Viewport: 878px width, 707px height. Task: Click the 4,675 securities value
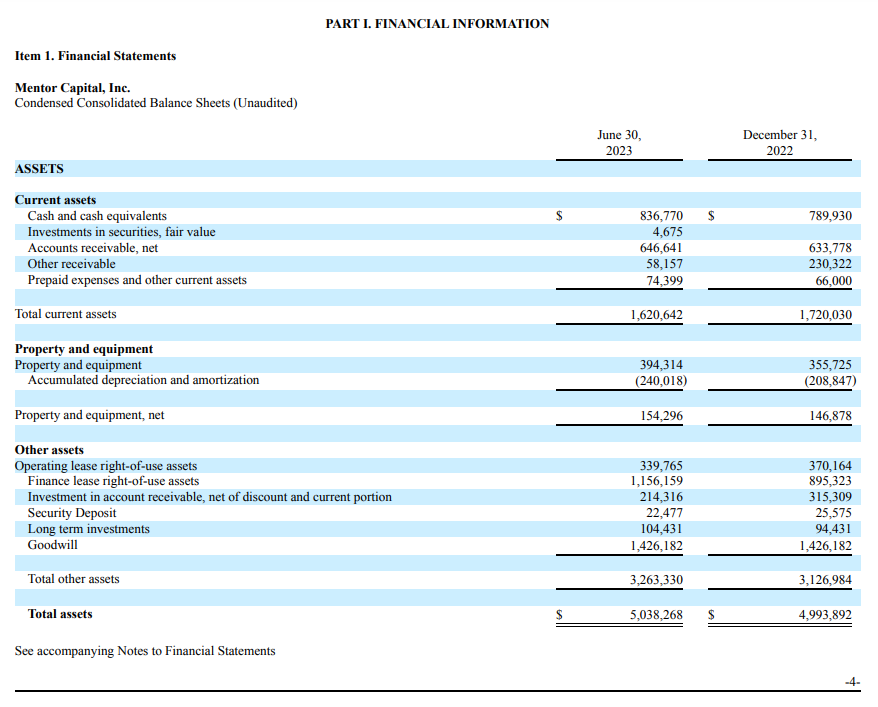(667, 232)
